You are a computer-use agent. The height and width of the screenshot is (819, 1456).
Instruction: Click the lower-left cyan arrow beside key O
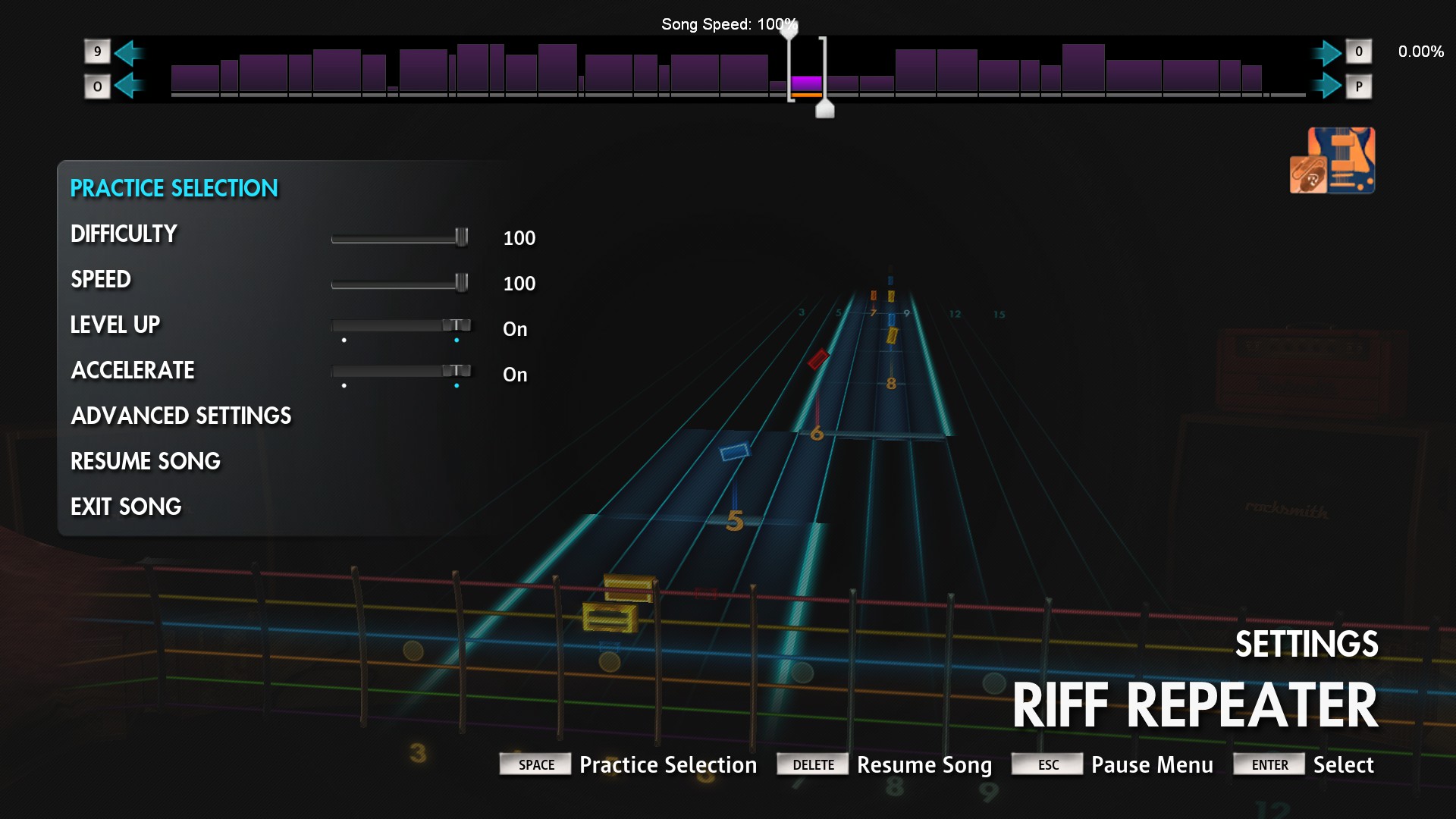130,86
